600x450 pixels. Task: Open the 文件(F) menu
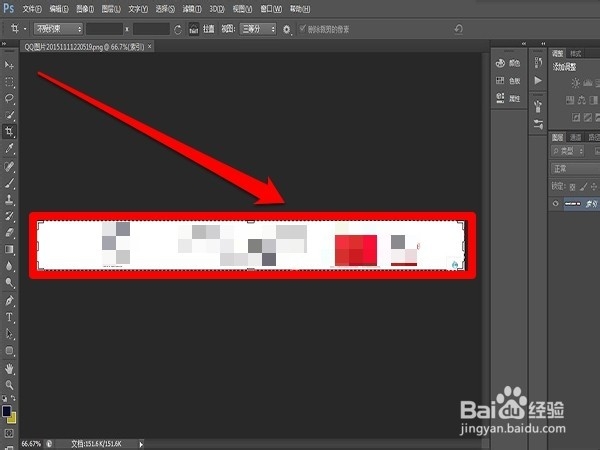click(x=32, y=9)
